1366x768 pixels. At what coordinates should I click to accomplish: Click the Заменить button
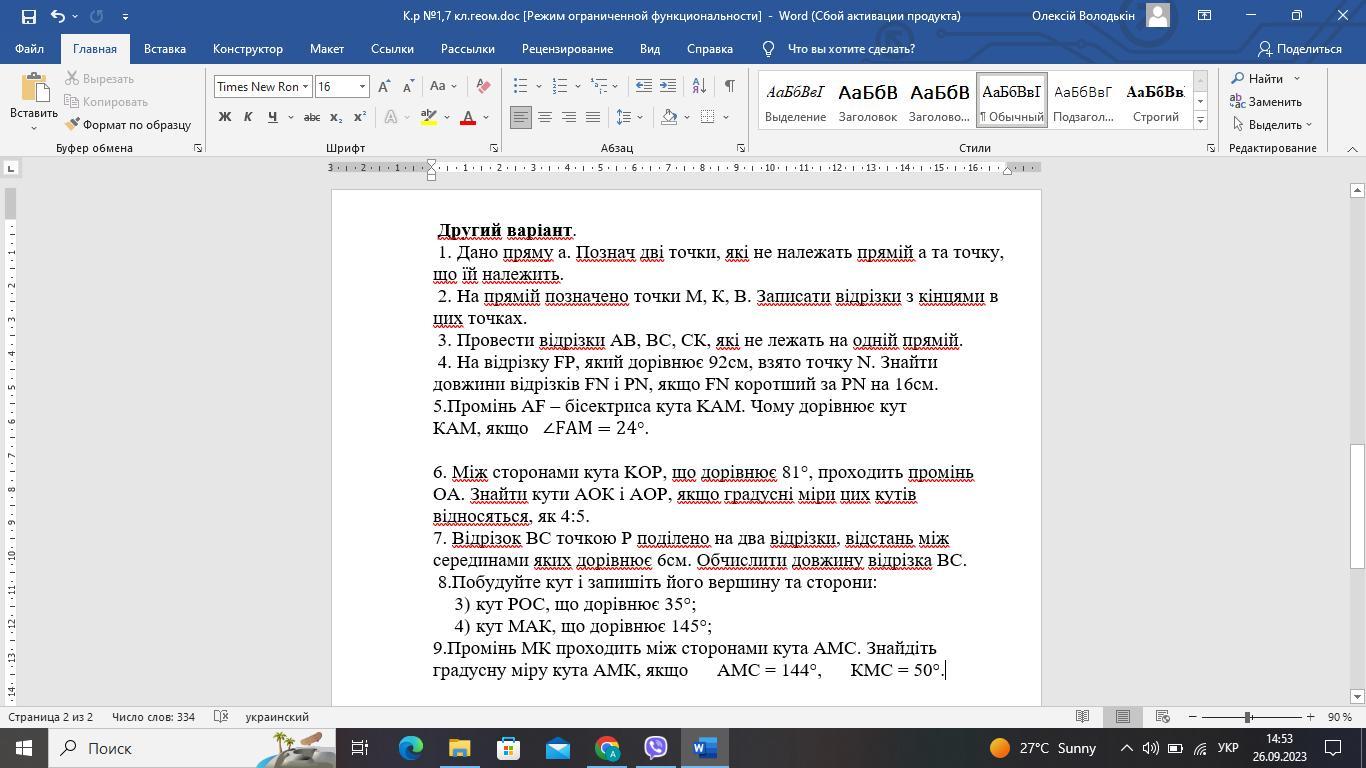pyautogui.click(x=1266, y=101)
